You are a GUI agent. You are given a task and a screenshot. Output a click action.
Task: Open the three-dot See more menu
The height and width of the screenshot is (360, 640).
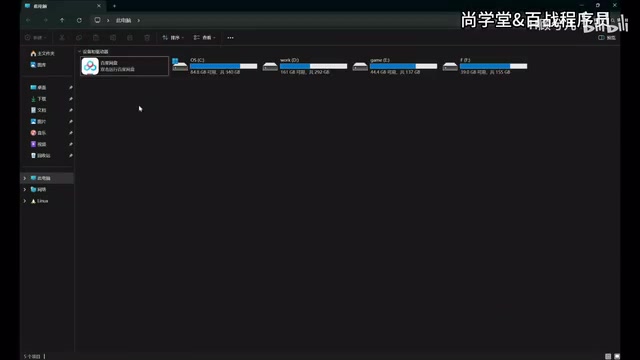[231, 38]
